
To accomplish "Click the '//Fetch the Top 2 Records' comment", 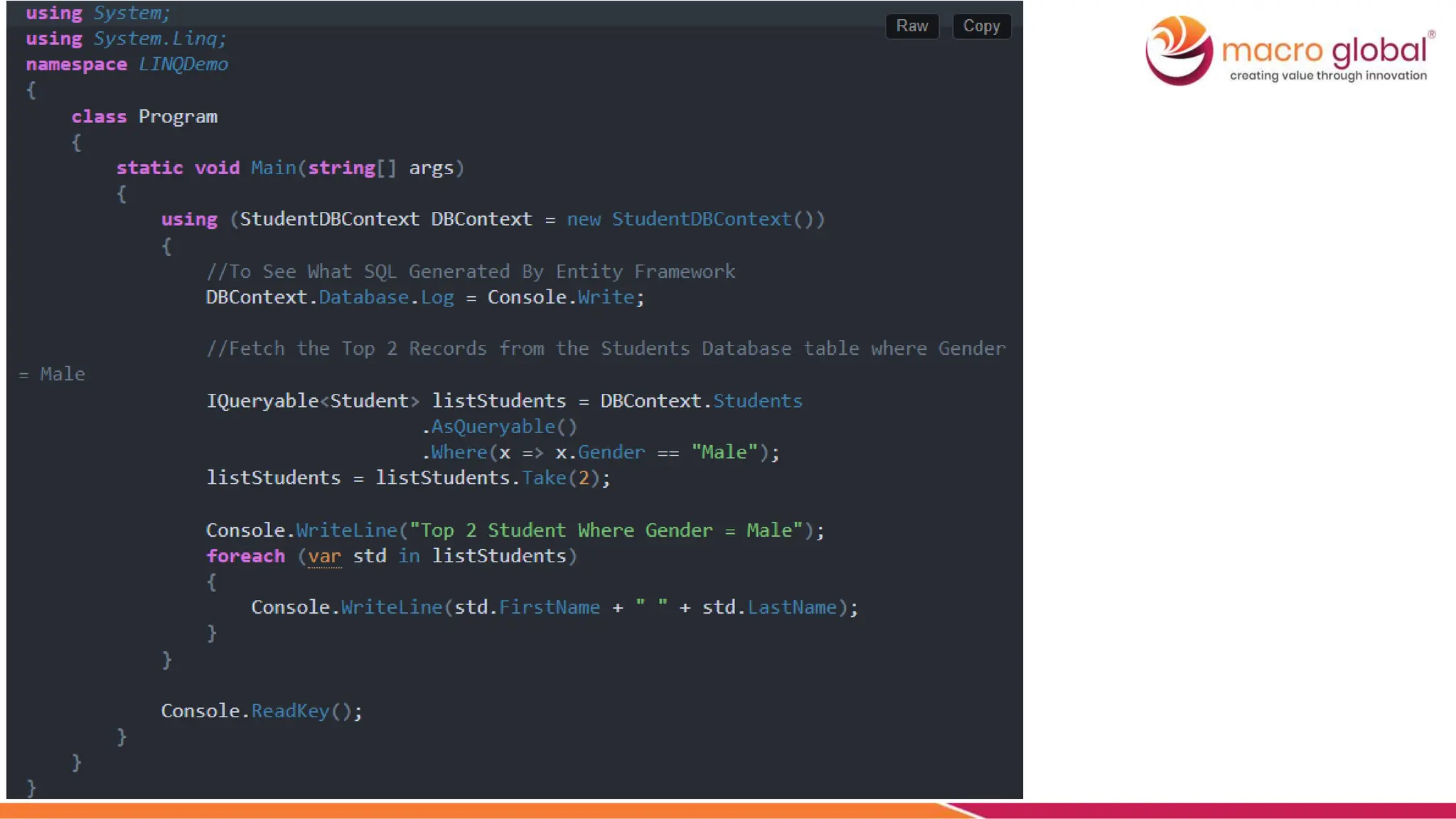I will coord(606,348).
